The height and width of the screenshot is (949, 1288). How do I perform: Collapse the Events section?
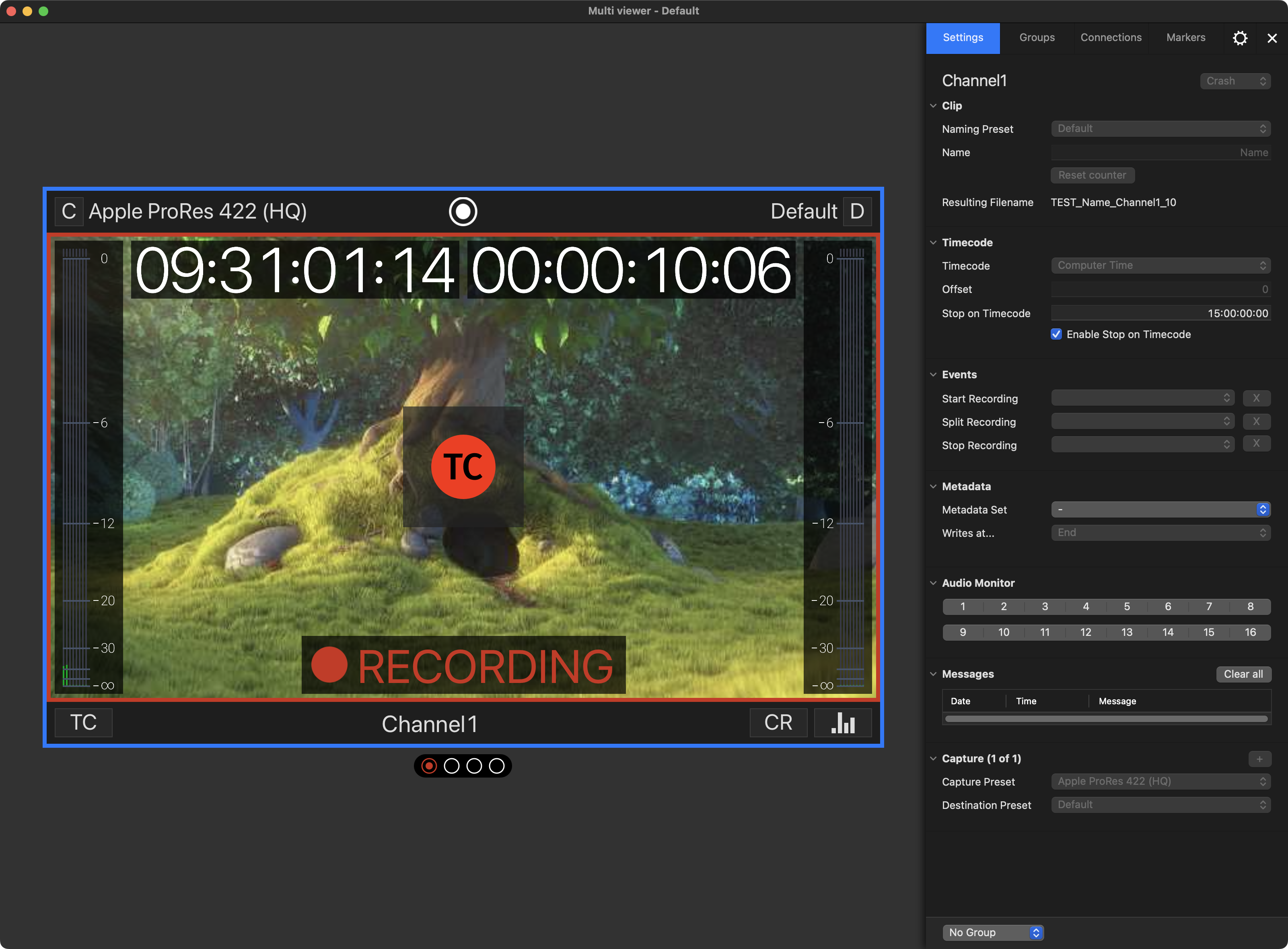coord(933,375)
